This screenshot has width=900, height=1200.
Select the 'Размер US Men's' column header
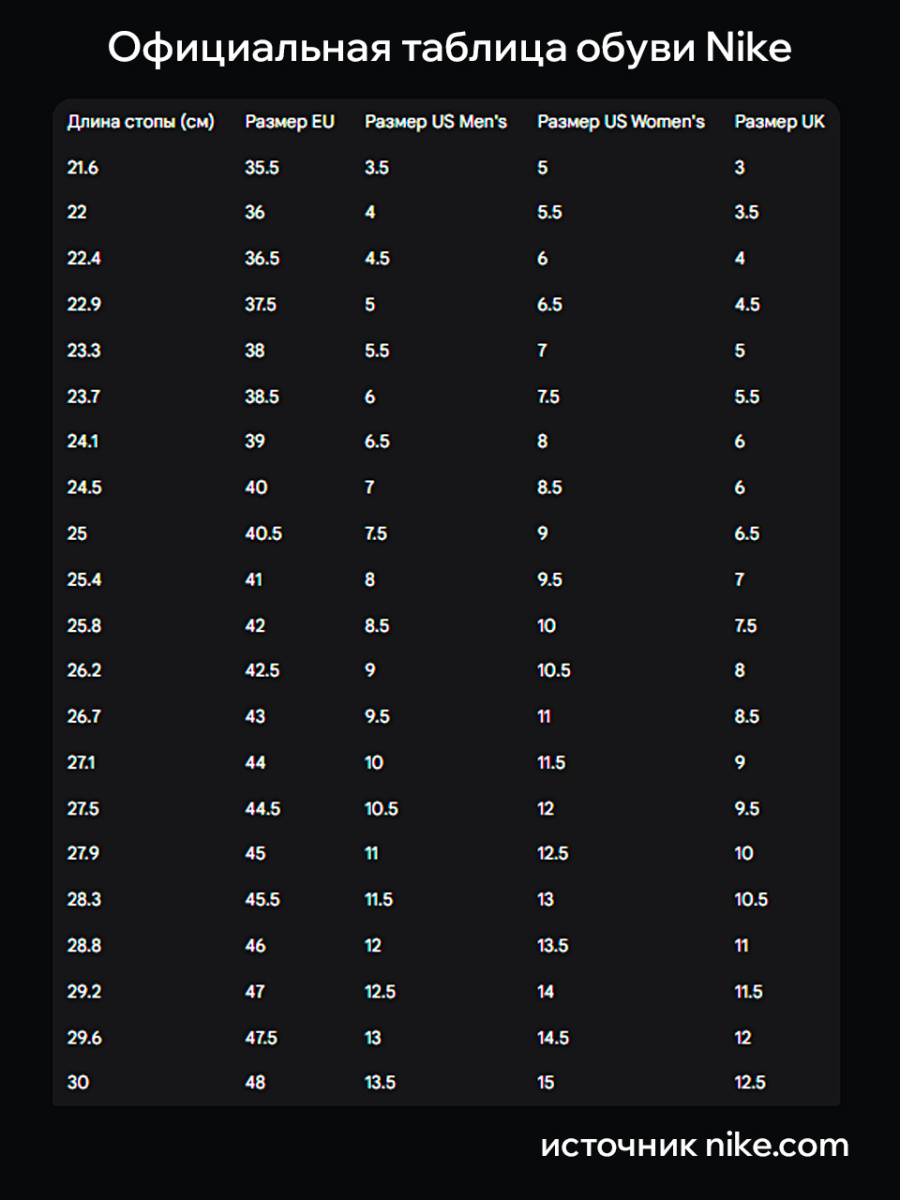coord(436,122)
